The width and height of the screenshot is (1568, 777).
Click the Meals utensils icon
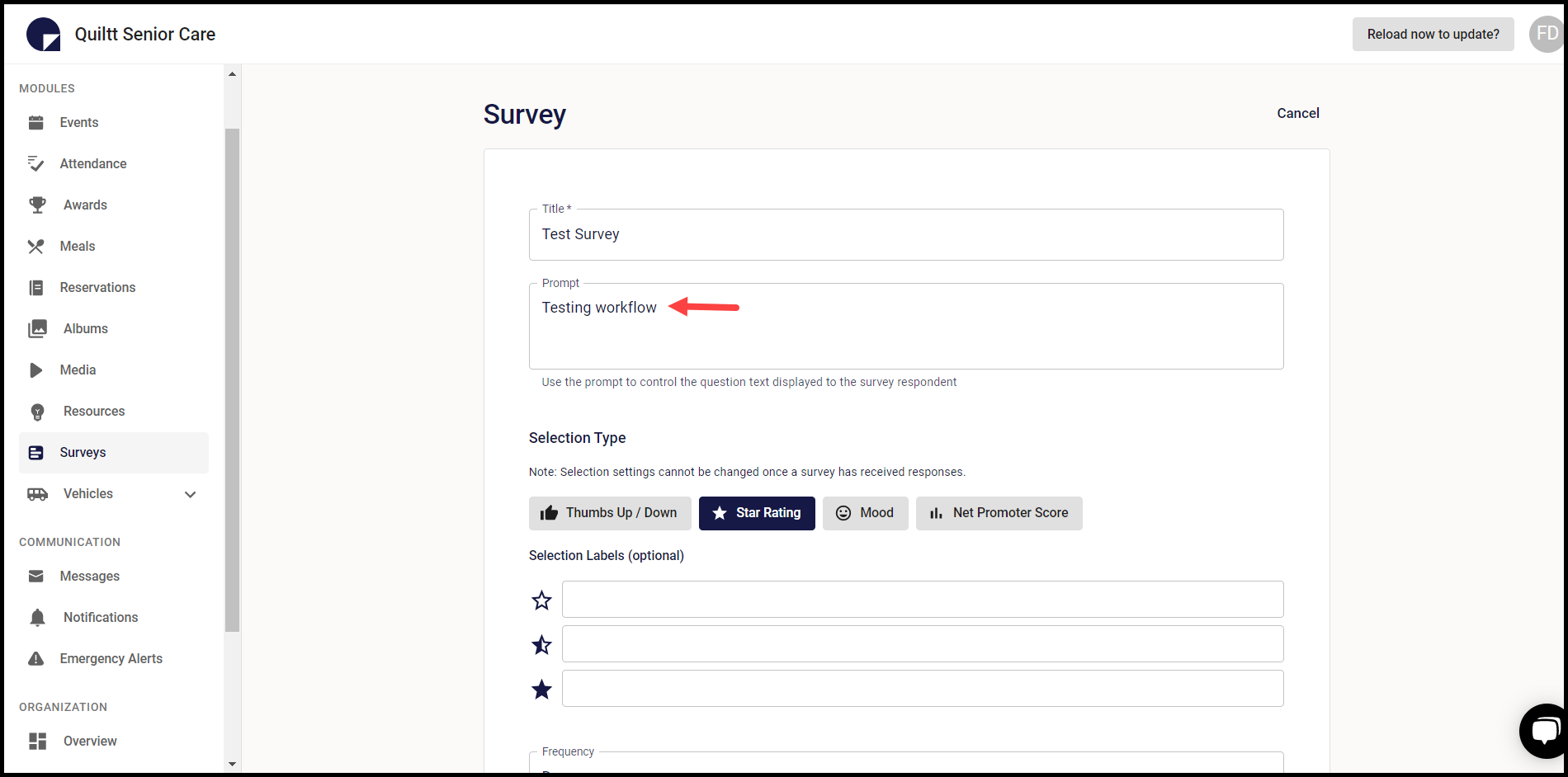(x=36, y=246)
